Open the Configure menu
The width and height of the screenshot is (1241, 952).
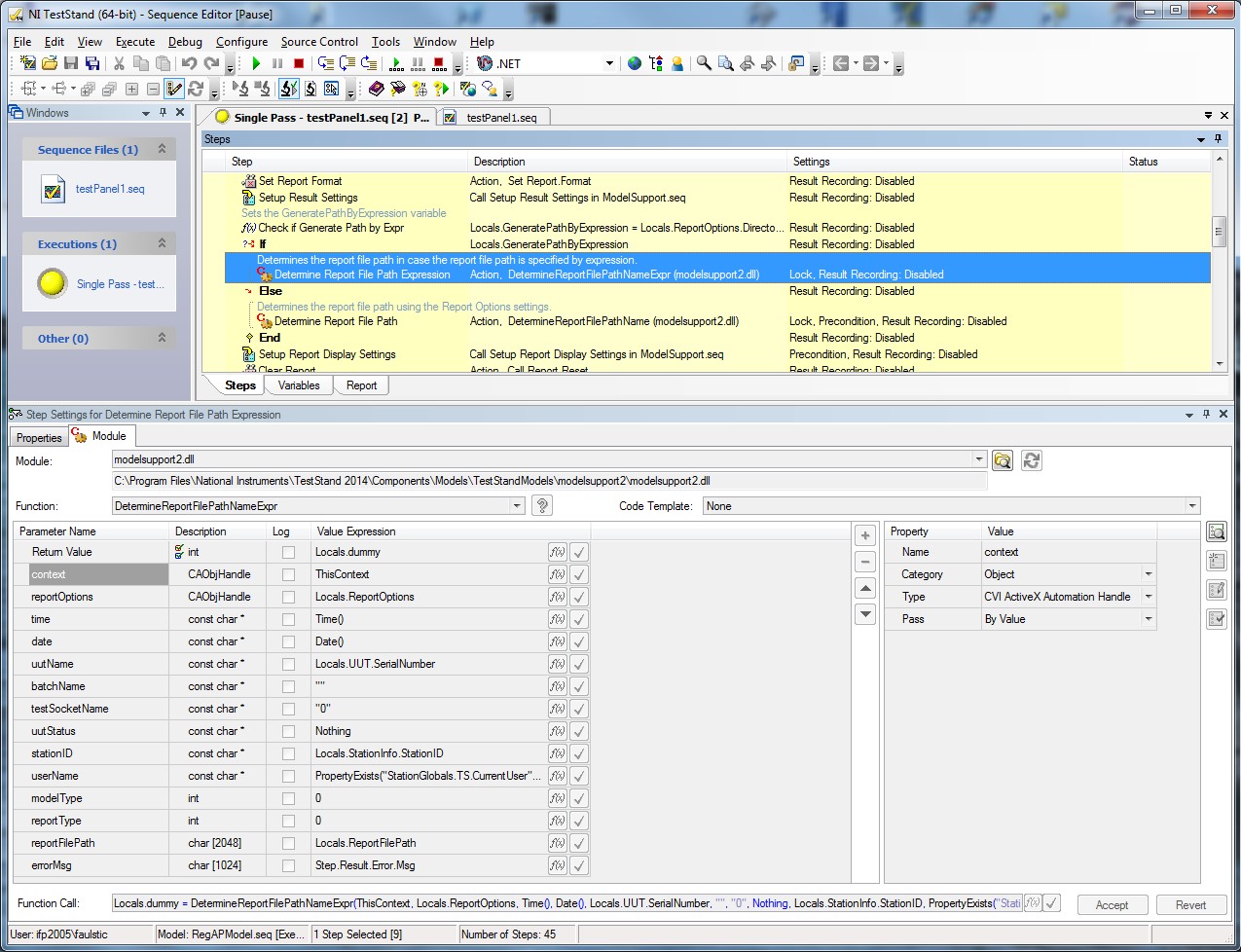[x=241, y=42]
